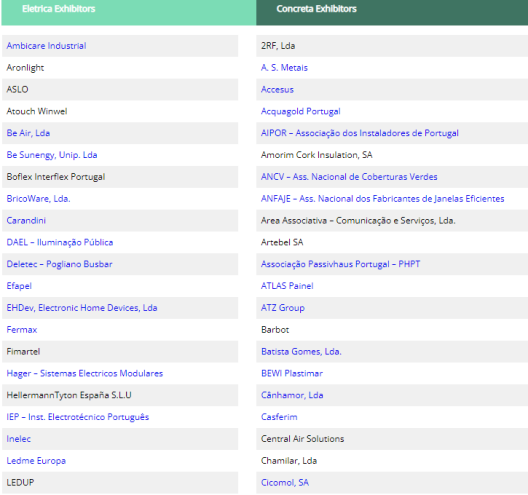Screen dimensions: 528x495
Task: Open the Be Air, Lda link
Action: coord(28,133)
